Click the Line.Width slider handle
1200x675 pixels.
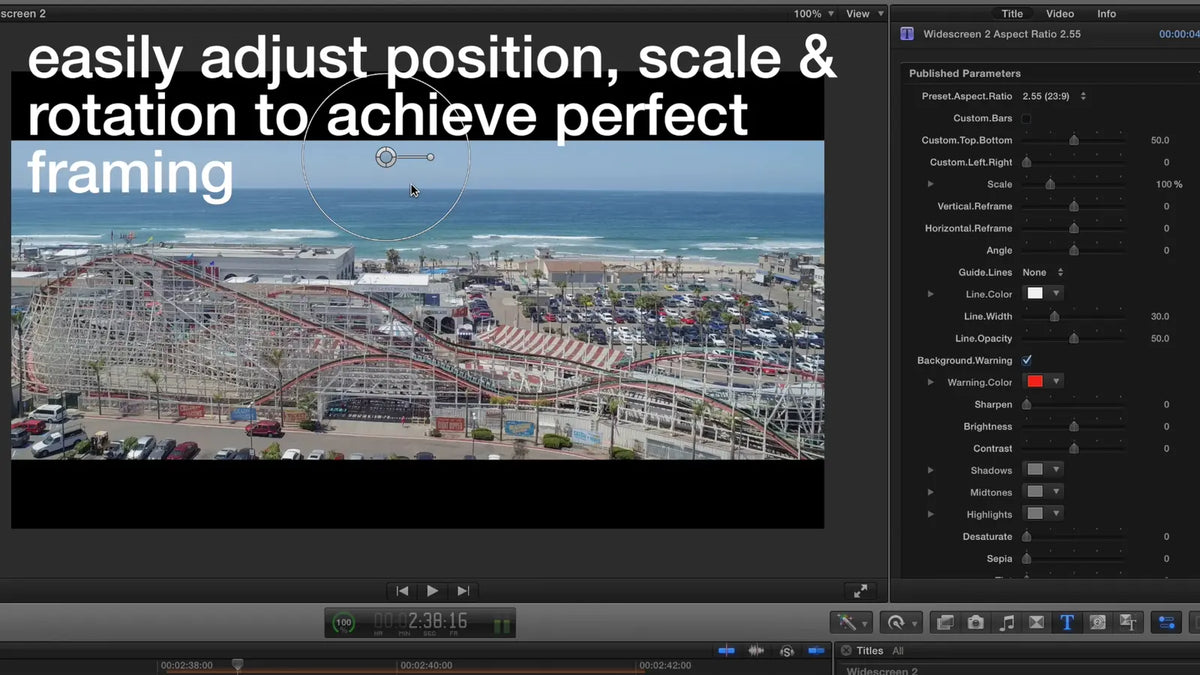[x=1054, y=317]
